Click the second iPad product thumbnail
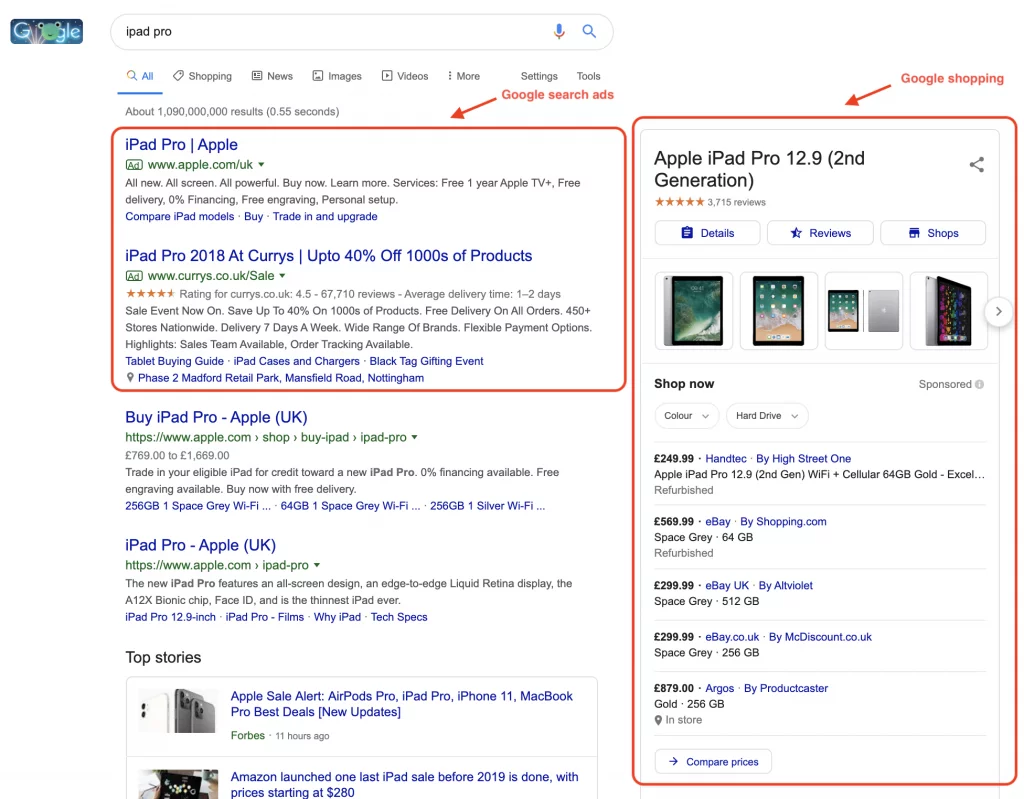Viewport: 1024px width, 799px height. click(778, 310)
